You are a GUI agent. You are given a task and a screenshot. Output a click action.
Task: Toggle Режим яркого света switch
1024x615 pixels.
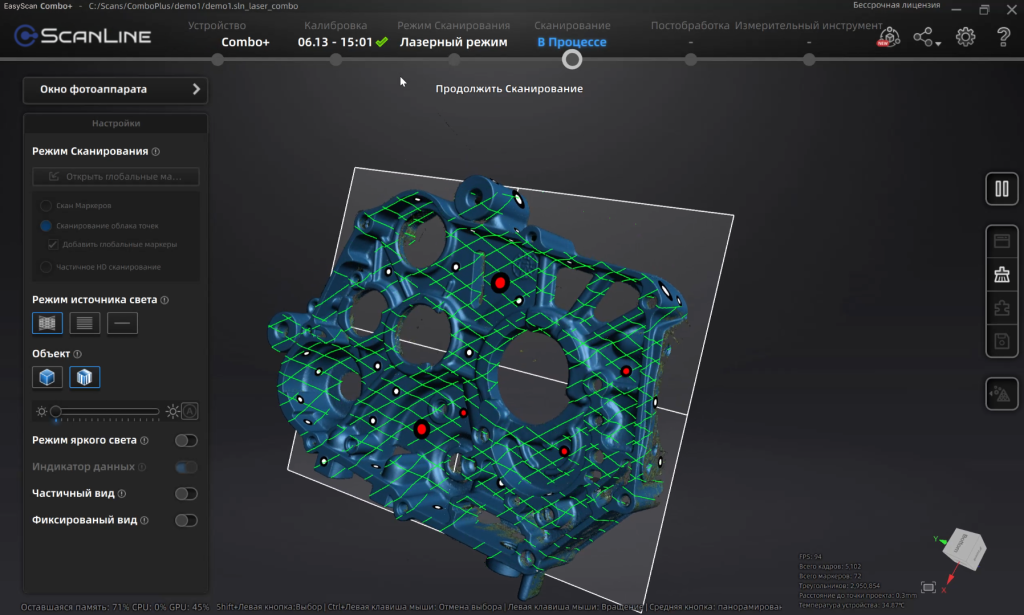tap(186, 440)
